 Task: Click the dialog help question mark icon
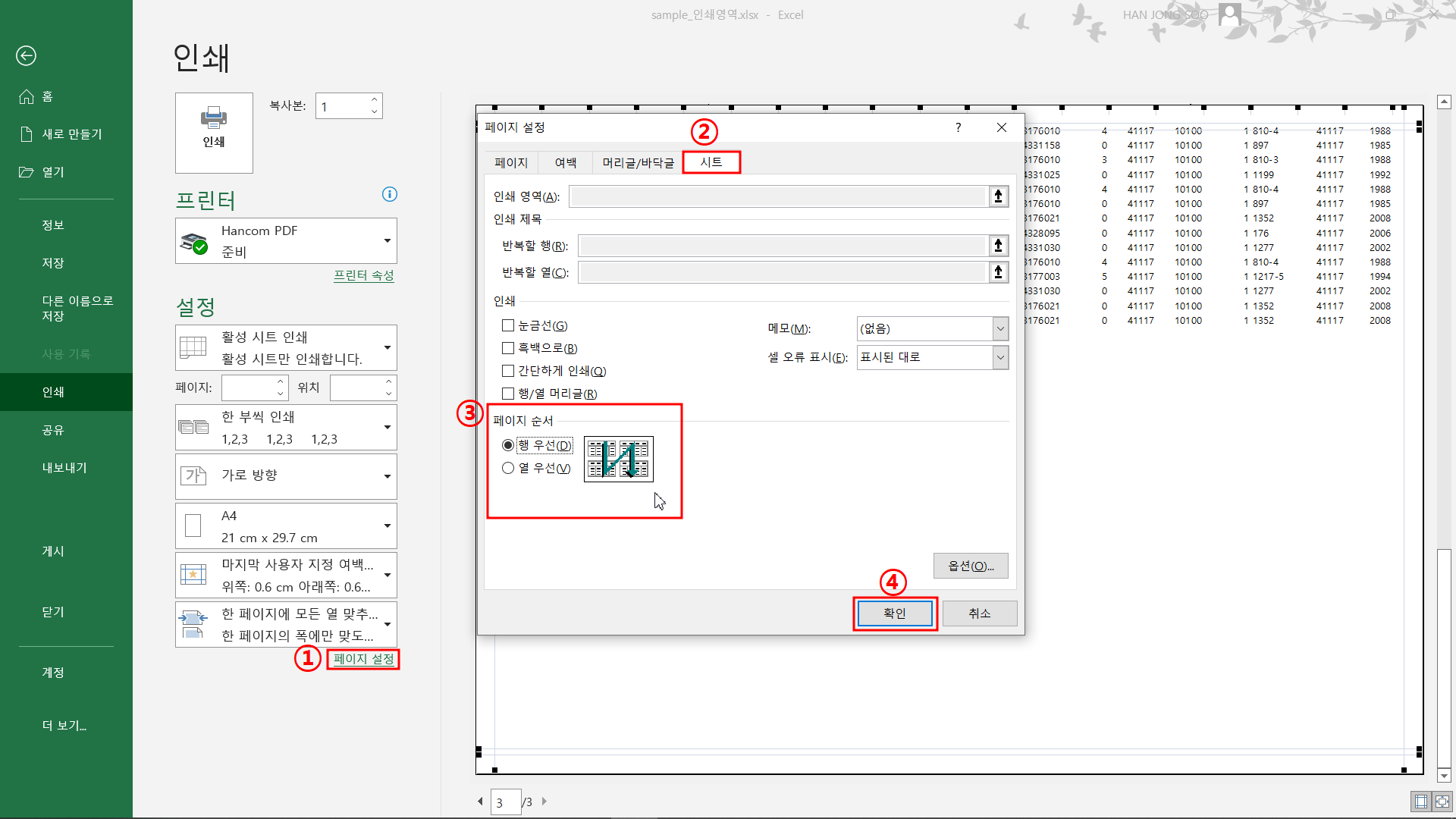click(x=959, y=127)
